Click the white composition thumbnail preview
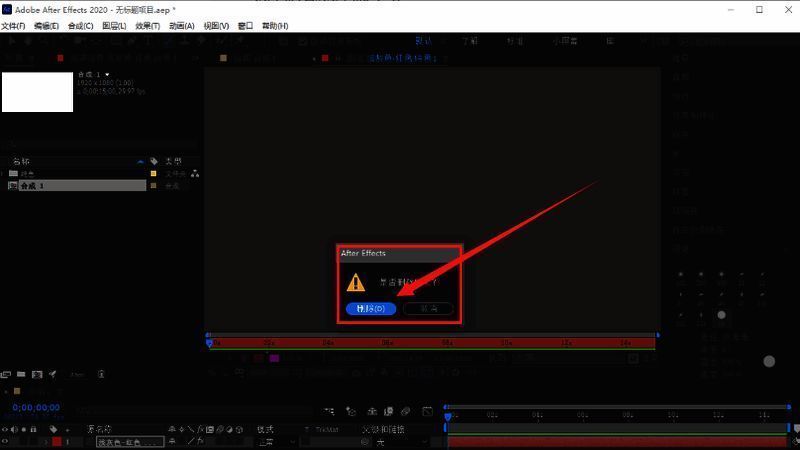This screenshot has height=450, width=800. tap(37, 92)
